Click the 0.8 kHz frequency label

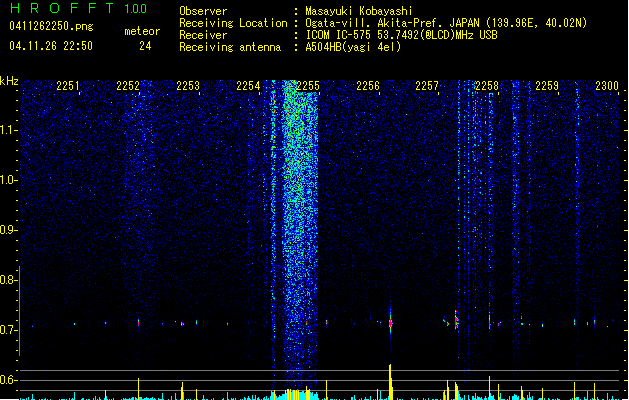(x=8, y=280)
